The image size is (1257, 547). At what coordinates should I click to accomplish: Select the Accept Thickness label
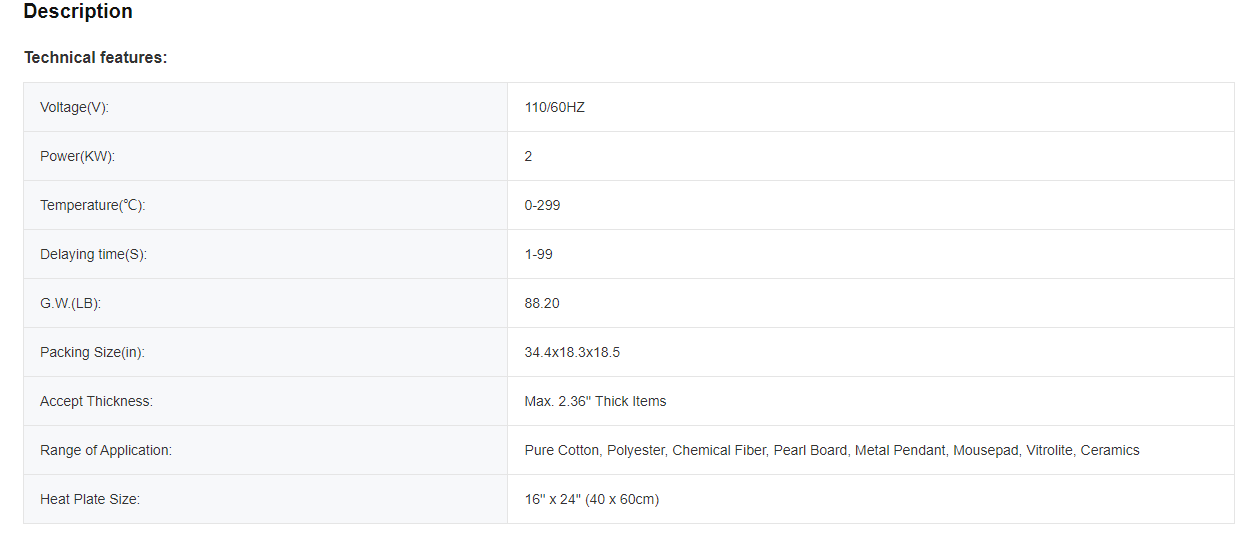[x=96, y=401]
